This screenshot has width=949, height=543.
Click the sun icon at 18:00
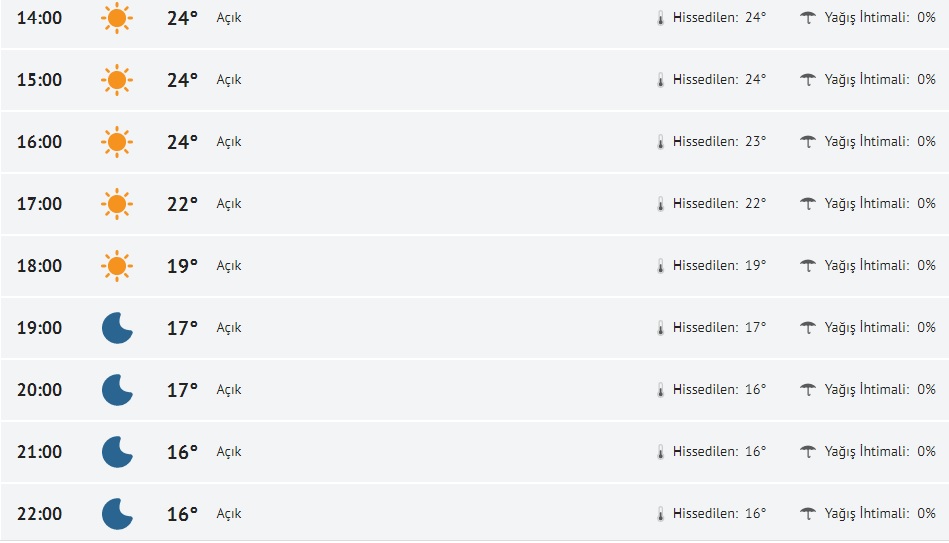[x=117, y=266]
